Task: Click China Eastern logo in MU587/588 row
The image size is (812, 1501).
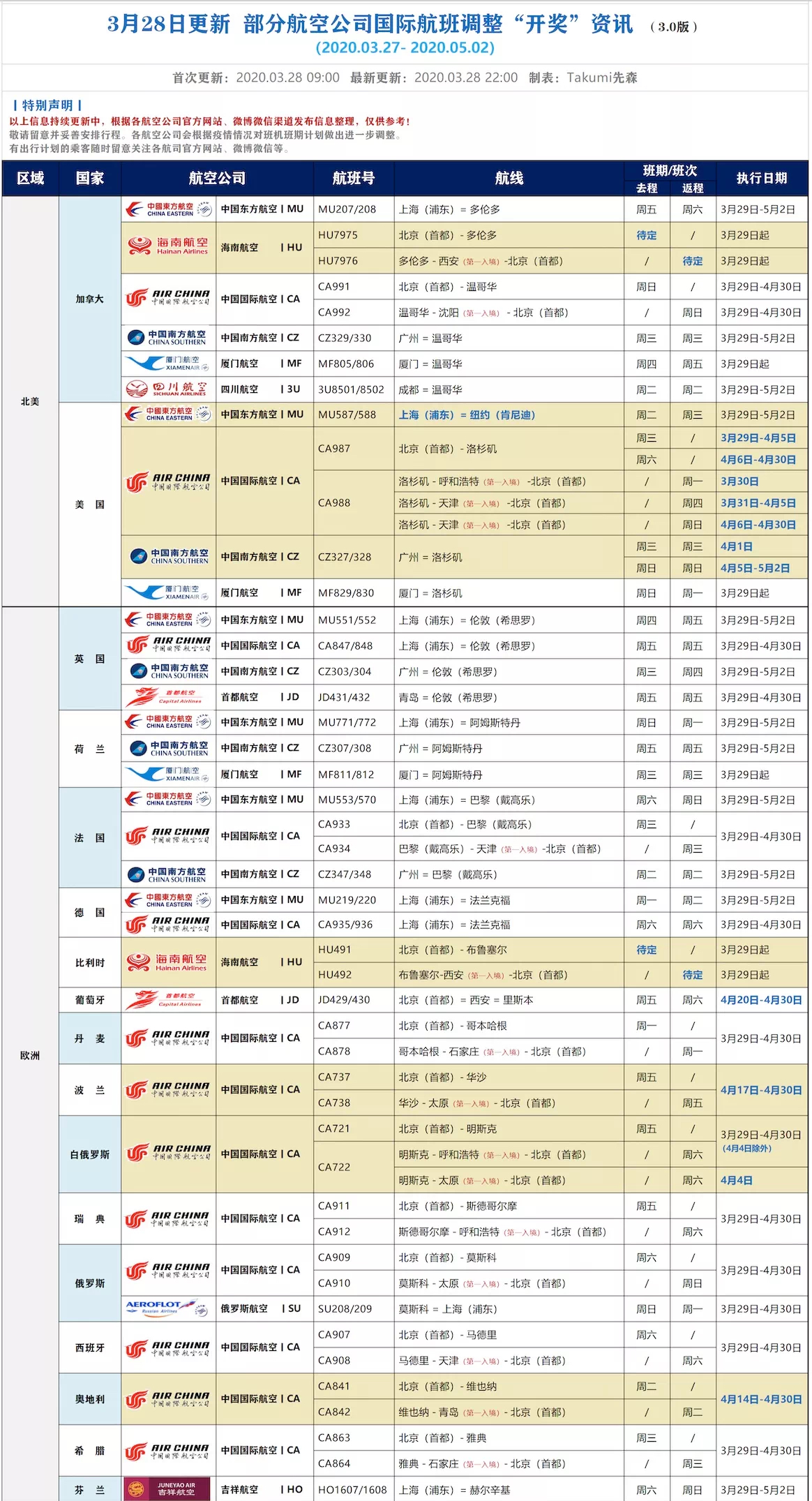Action: [168, 415]
